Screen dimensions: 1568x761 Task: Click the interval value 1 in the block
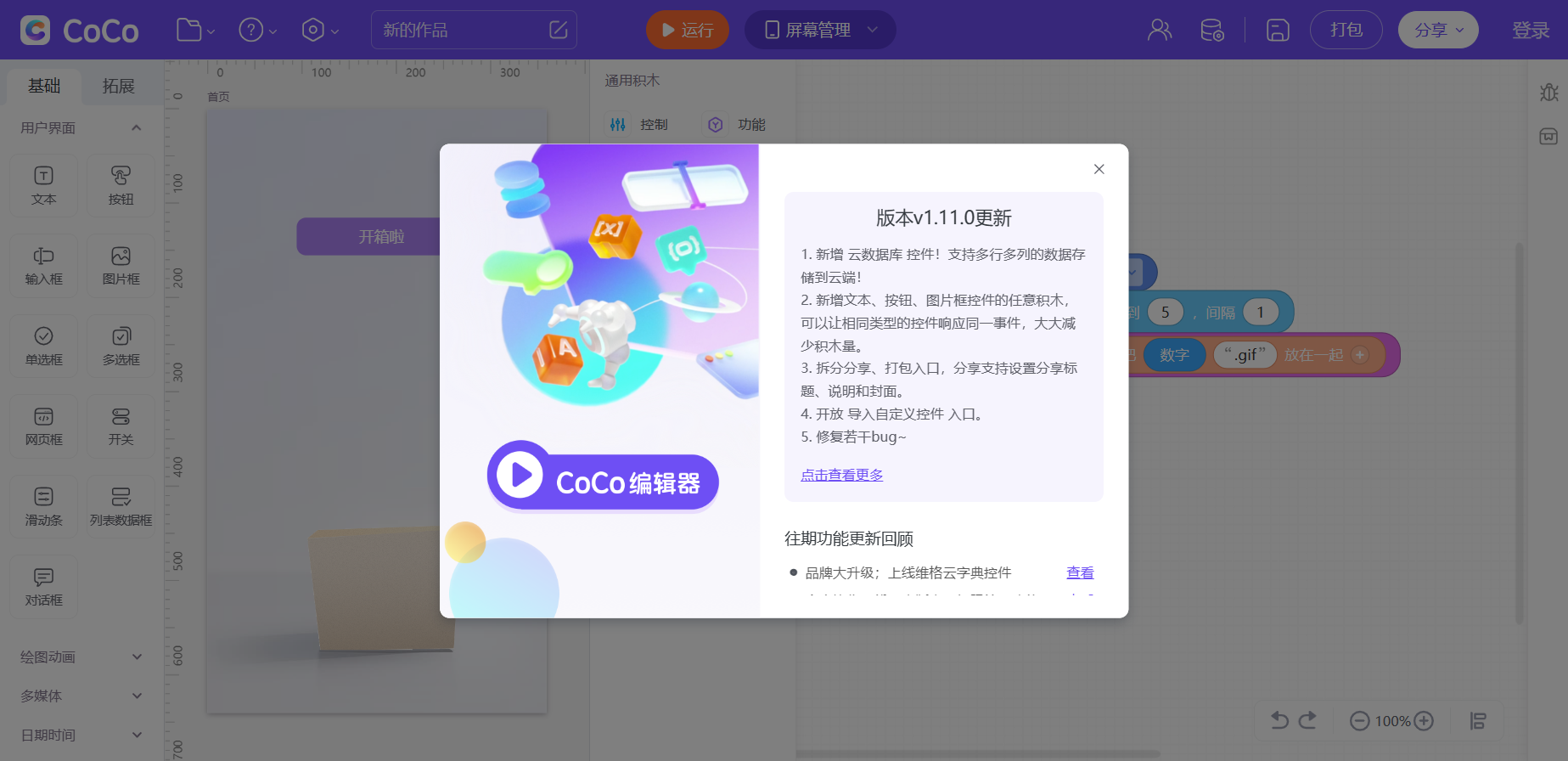1261,313
